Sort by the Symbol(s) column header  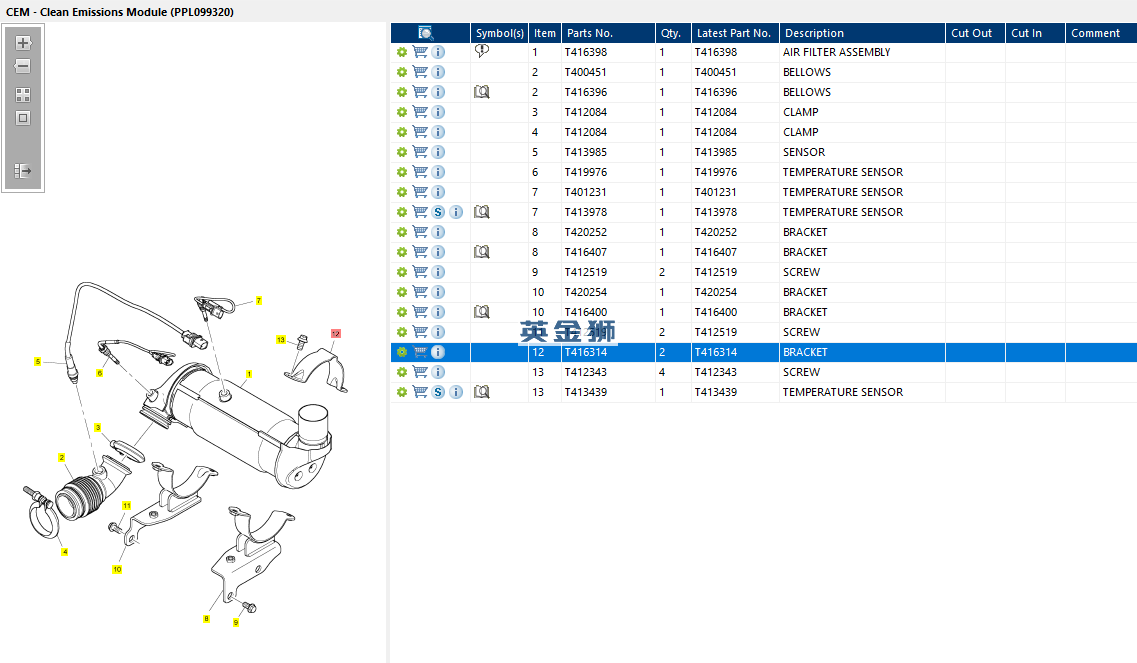click(500, 33)
